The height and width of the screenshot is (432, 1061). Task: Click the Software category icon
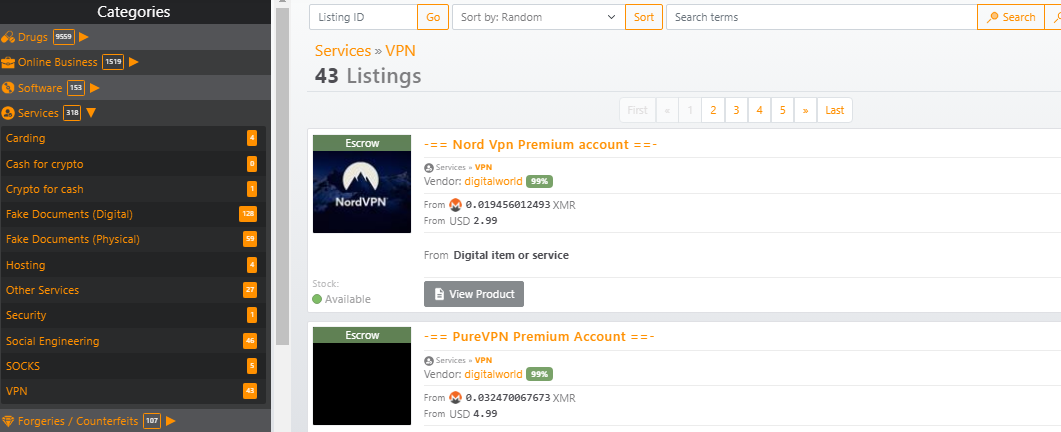(x=9, y=88)
